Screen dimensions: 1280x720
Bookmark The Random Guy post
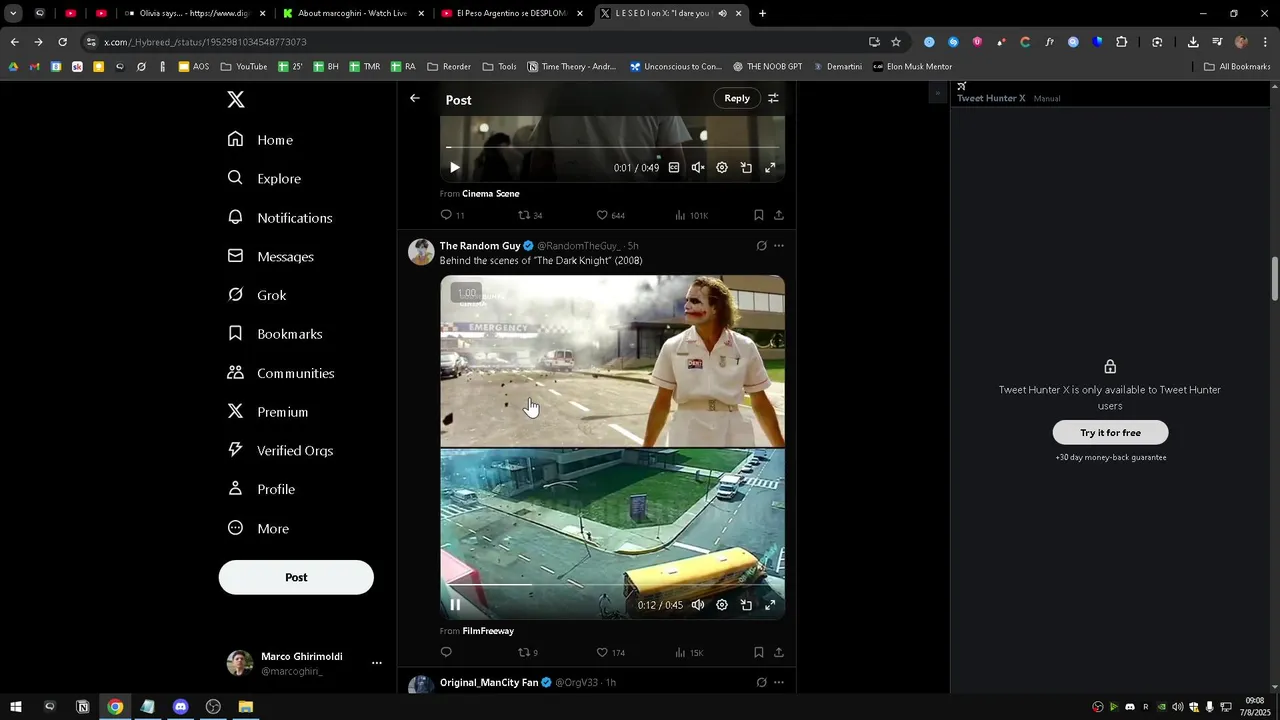(x=759, y=652)
